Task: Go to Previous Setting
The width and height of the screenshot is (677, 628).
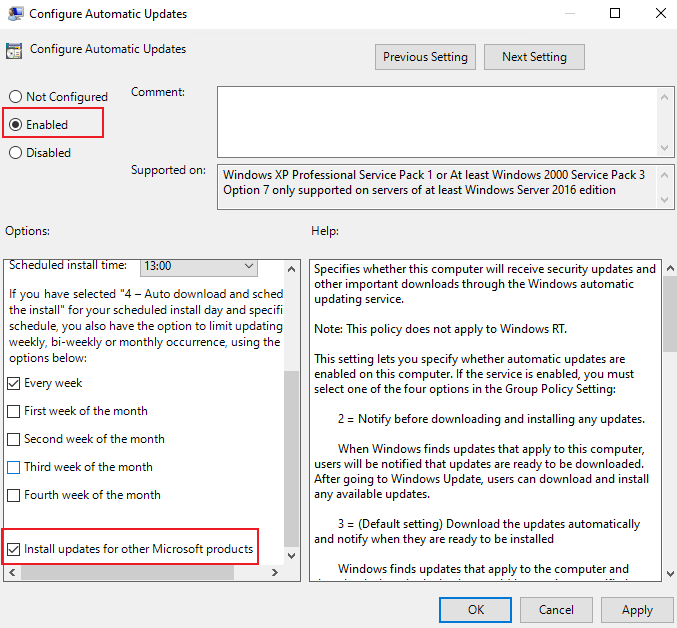Action: point(425,57)
